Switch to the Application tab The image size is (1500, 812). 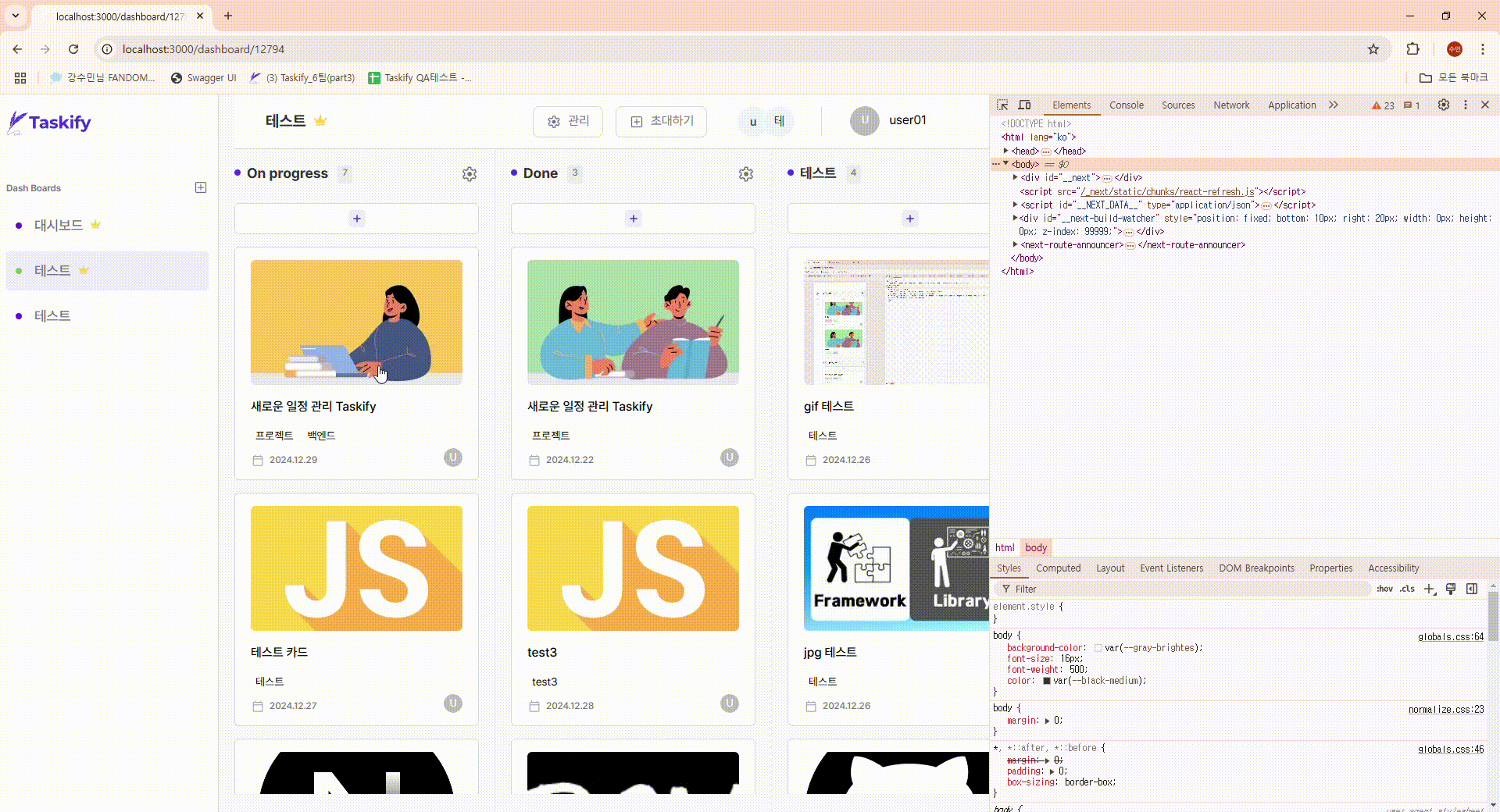1291,105
